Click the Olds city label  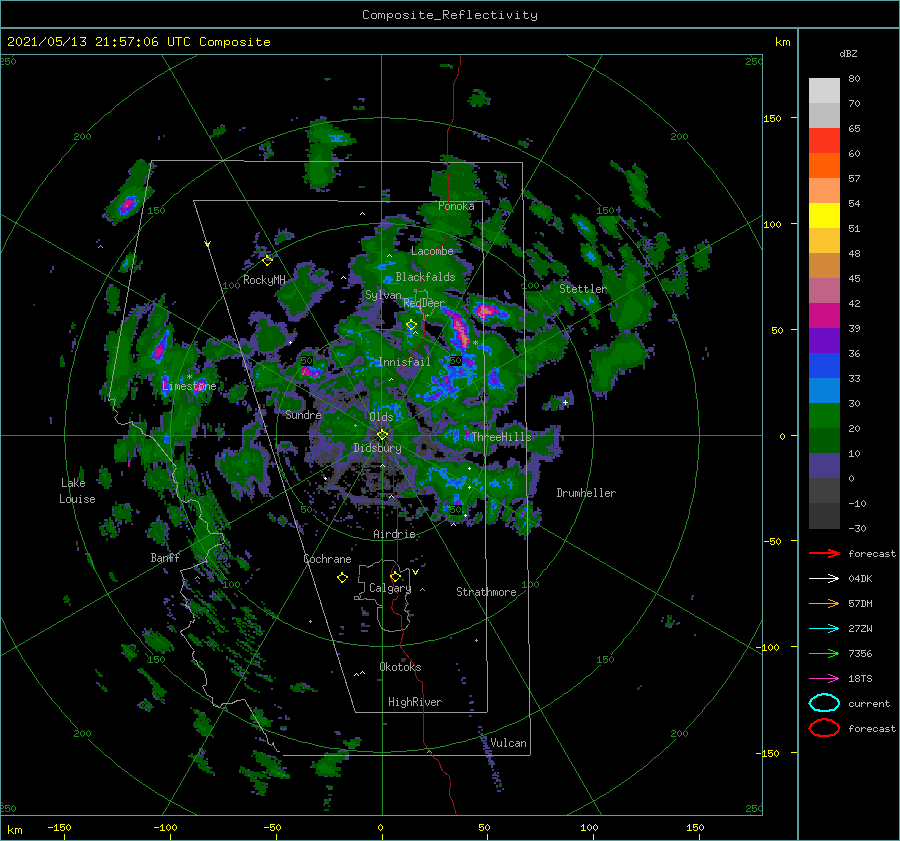(381, 417)
